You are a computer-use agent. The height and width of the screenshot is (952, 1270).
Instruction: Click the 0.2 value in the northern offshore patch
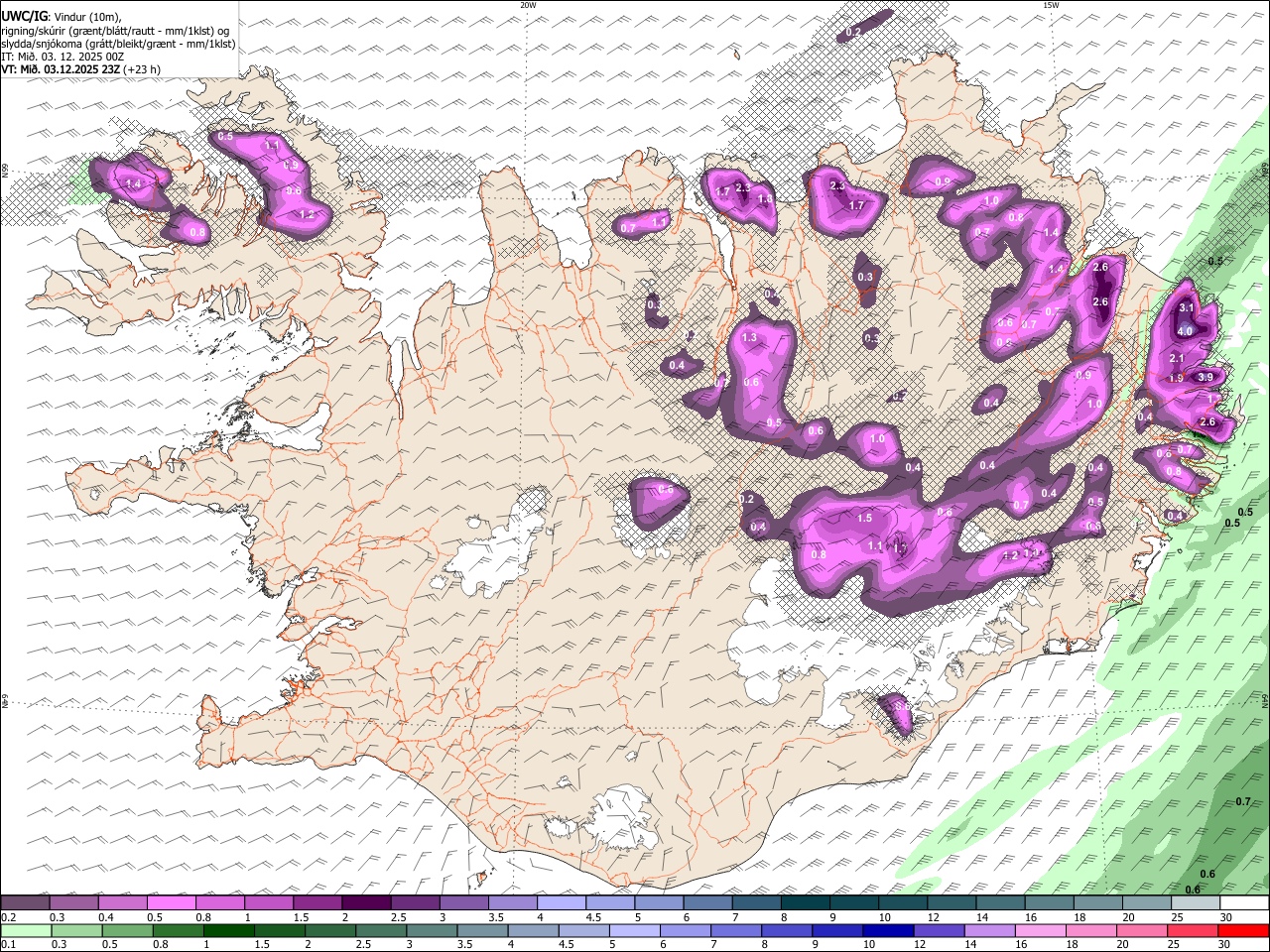(853, 33)
